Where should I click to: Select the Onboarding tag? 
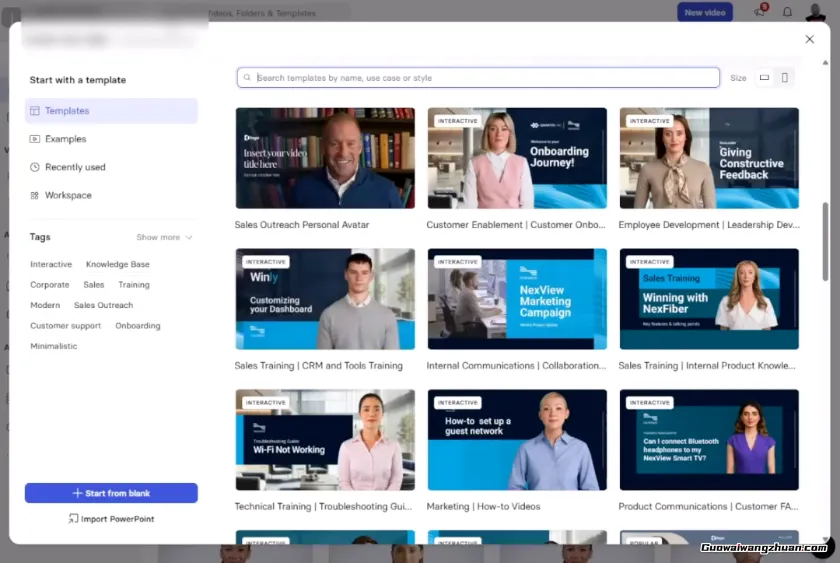tap(137, 325)
